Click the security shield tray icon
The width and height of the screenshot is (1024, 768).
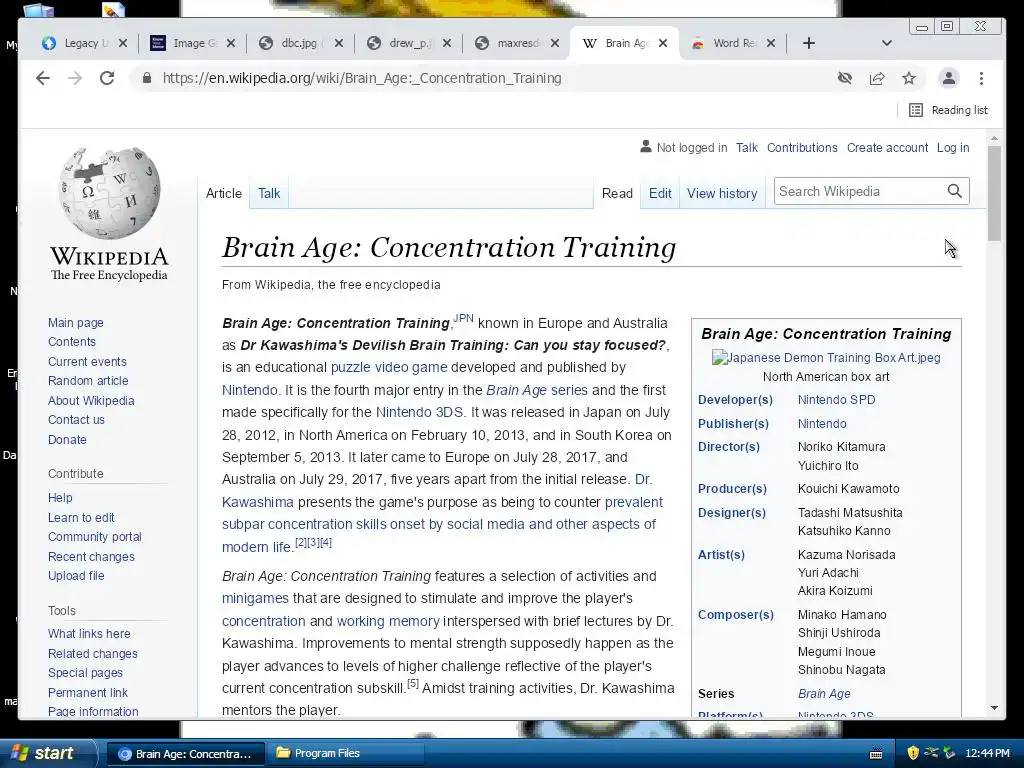(913, 753)
